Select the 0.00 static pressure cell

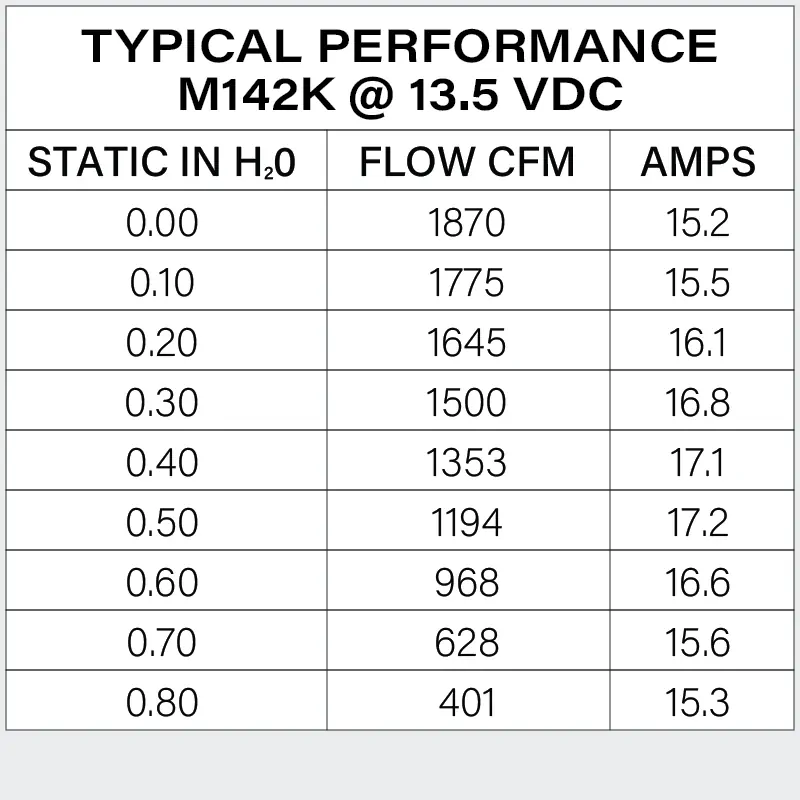tap(162, 222)
